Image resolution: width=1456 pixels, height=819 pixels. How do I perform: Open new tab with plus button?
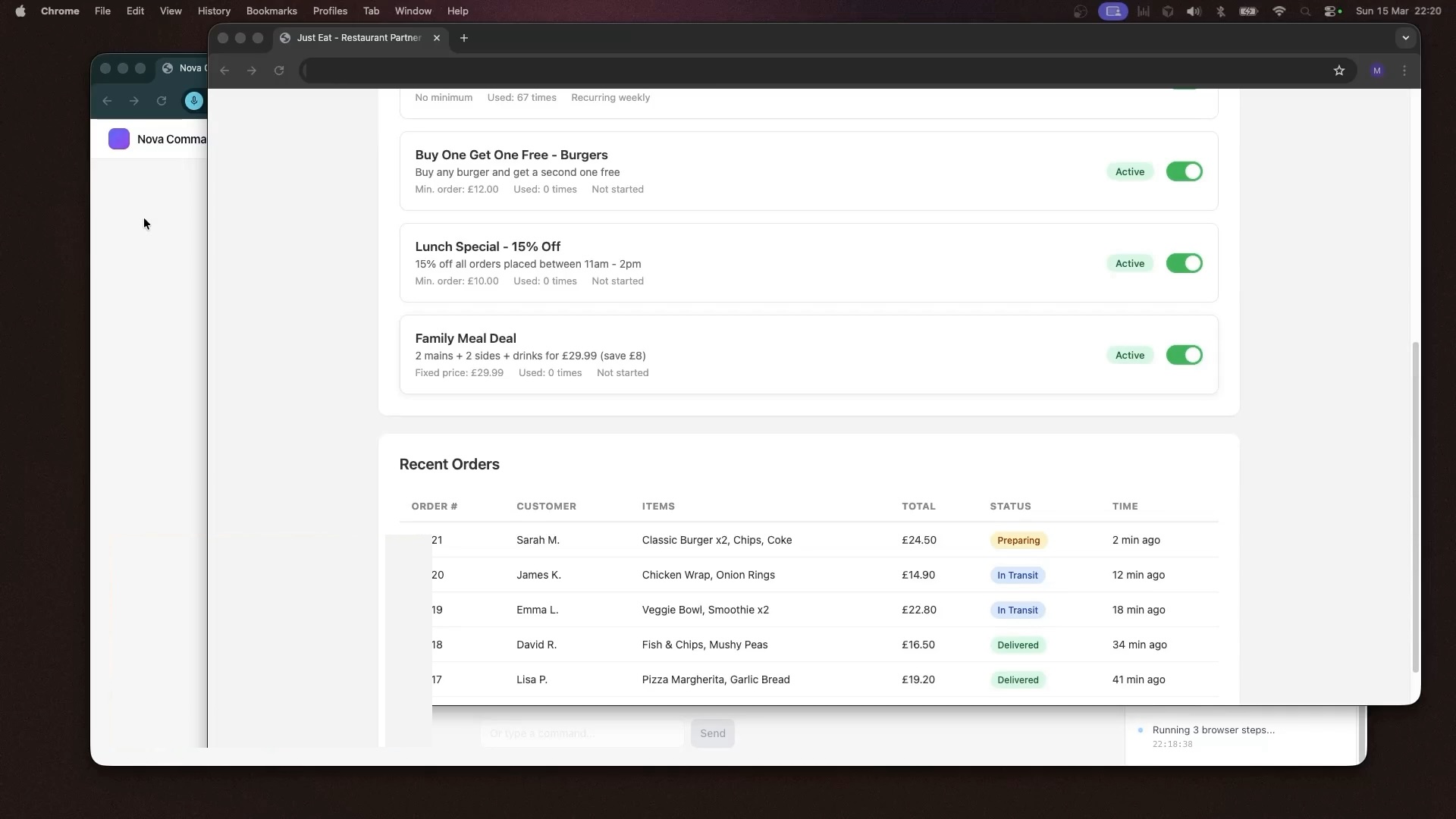point(464,38)
